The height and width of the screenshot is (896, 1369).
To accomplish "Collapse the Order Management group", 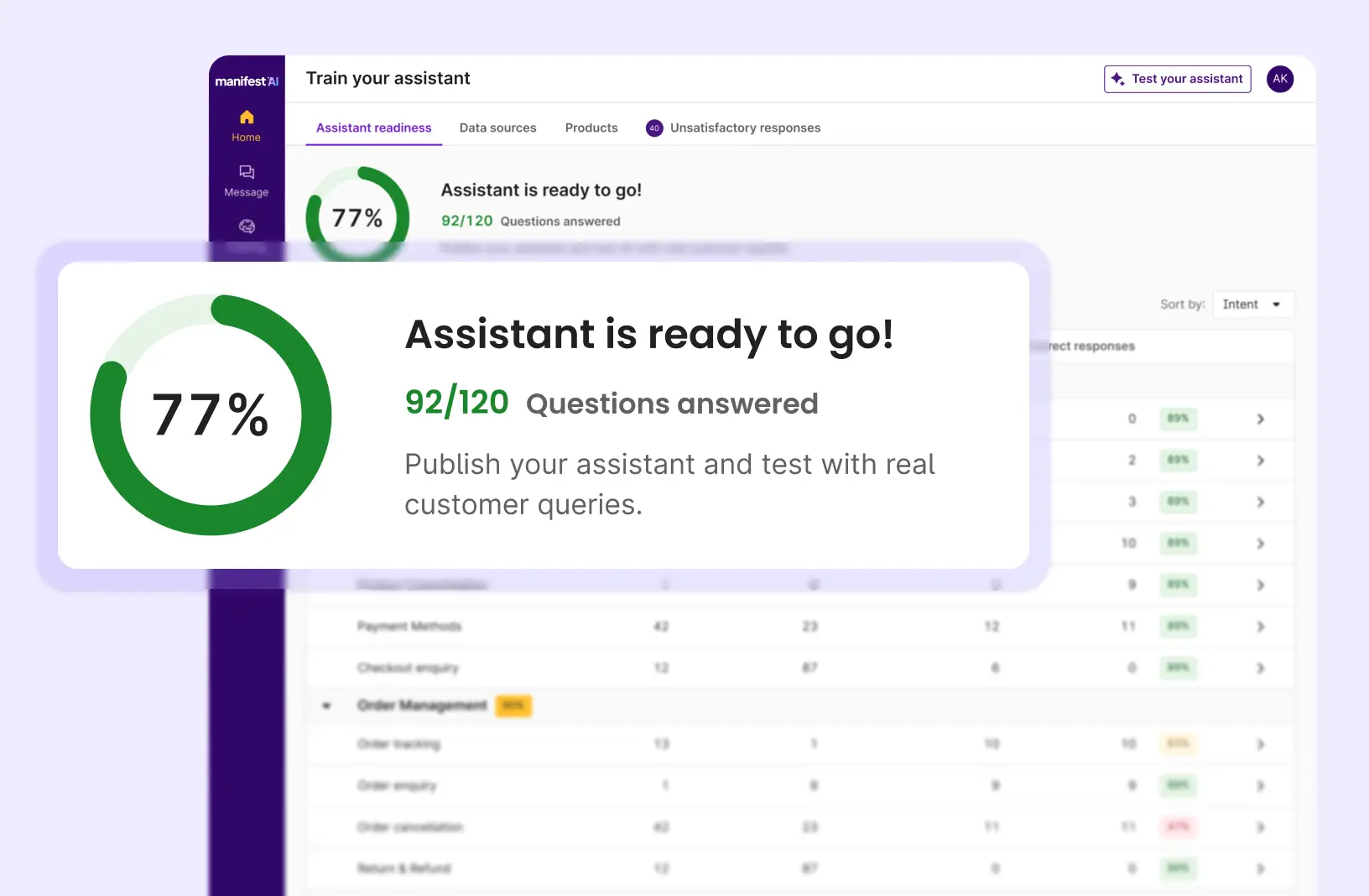I will 326,706.
